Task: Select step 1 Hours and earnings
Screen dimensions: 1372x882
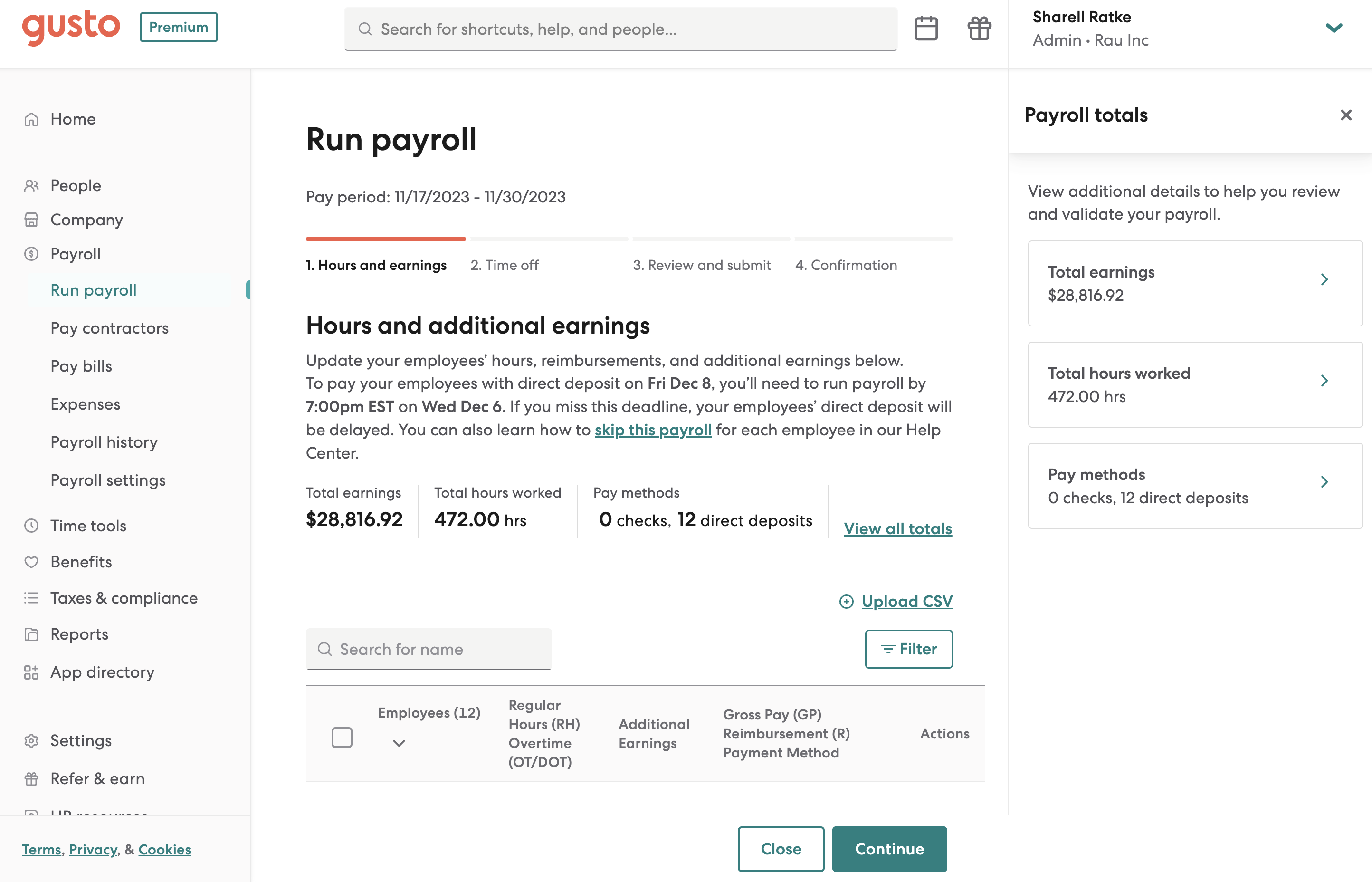Action: 376,265
